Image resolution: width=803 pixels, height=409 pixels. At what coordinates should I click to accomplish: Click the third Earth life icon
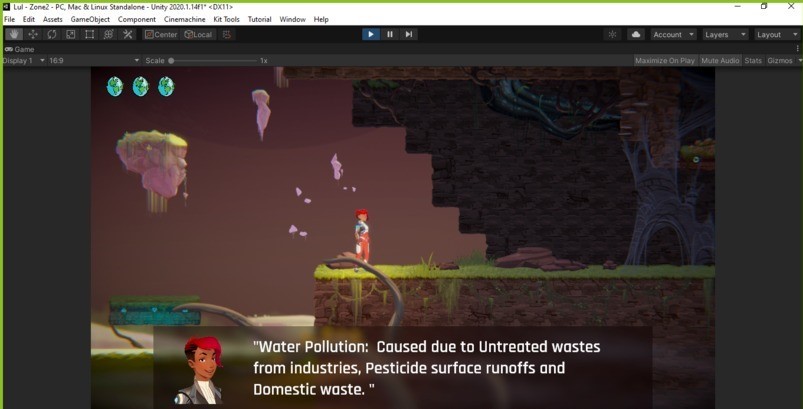click(x=166, y=86)
